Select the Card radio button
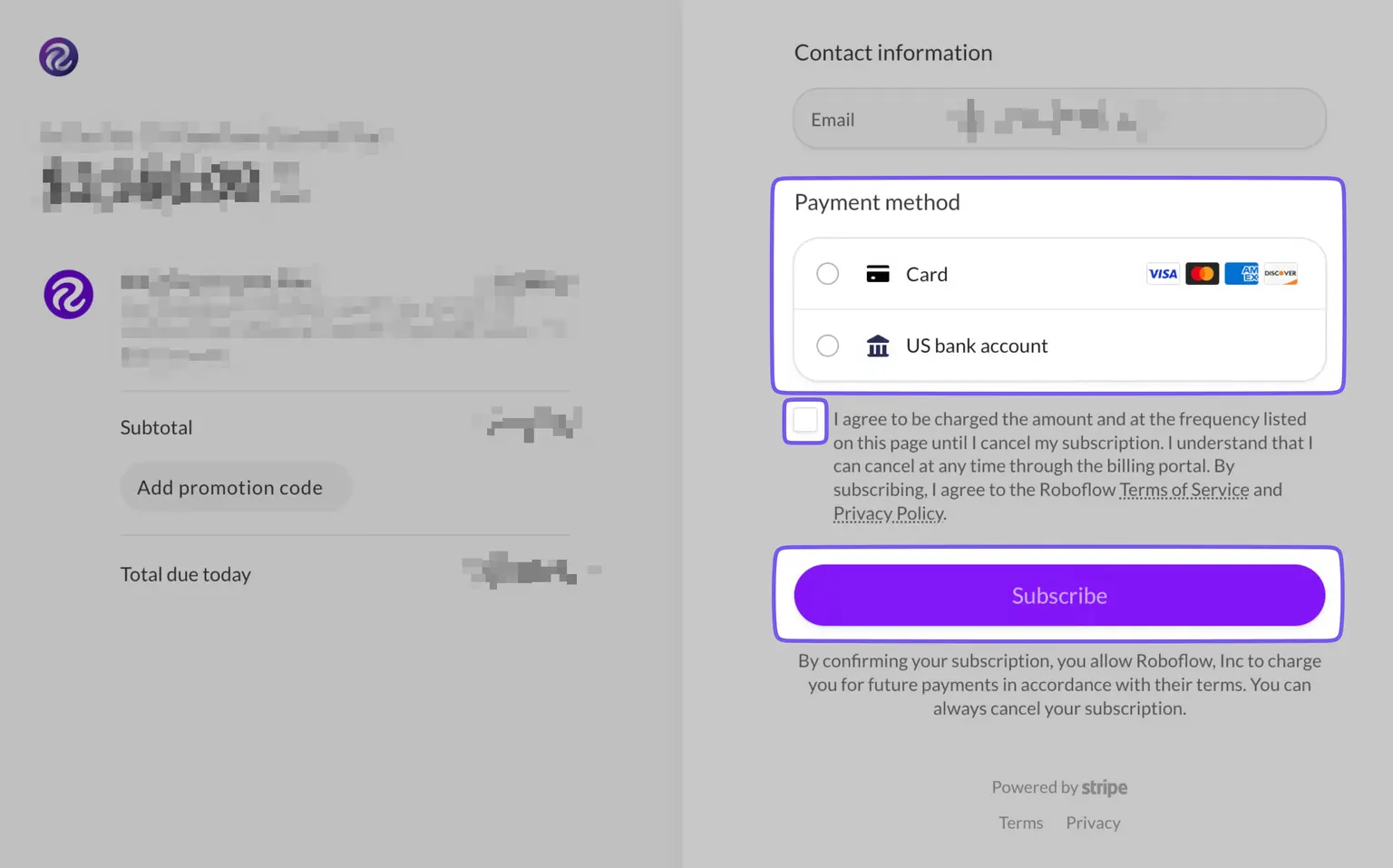1393x868 pixels. pos(827,274)
